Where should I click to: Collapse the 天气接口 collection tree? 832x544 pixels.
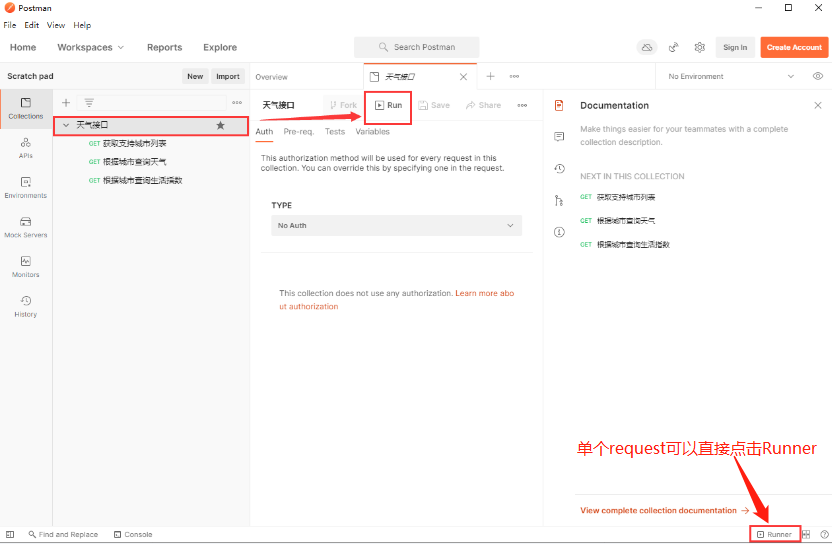point(66,125)
